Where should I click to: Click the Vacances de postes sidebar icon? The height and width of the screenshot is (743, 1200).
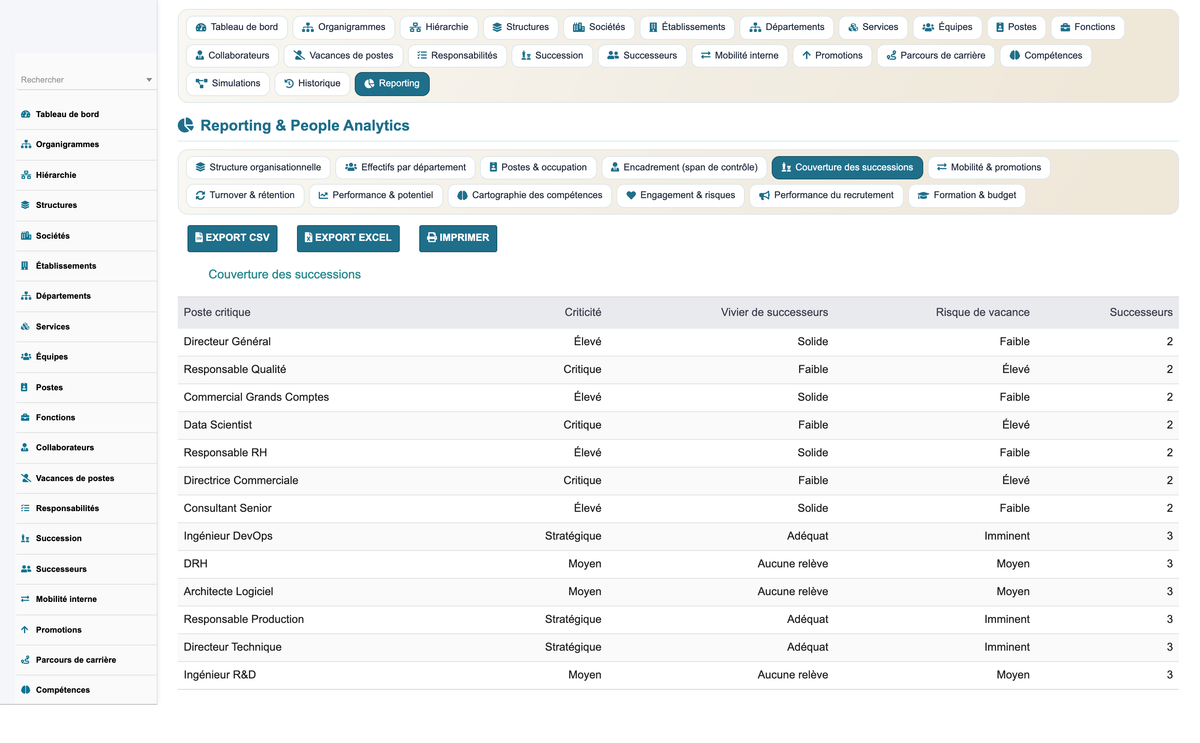click(x=25, y=478)
